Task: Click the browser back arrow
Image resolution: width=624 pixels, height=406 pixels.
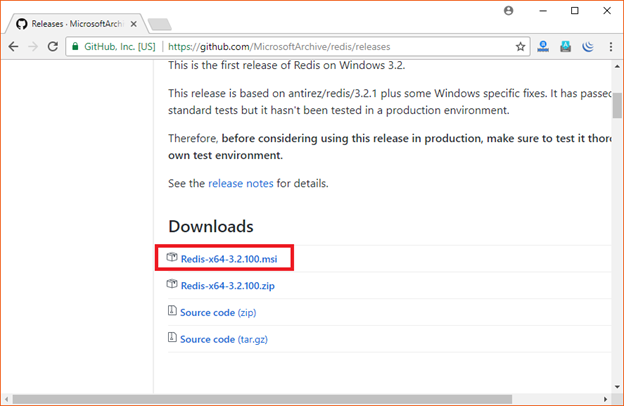Action: (x=14, y=46)
